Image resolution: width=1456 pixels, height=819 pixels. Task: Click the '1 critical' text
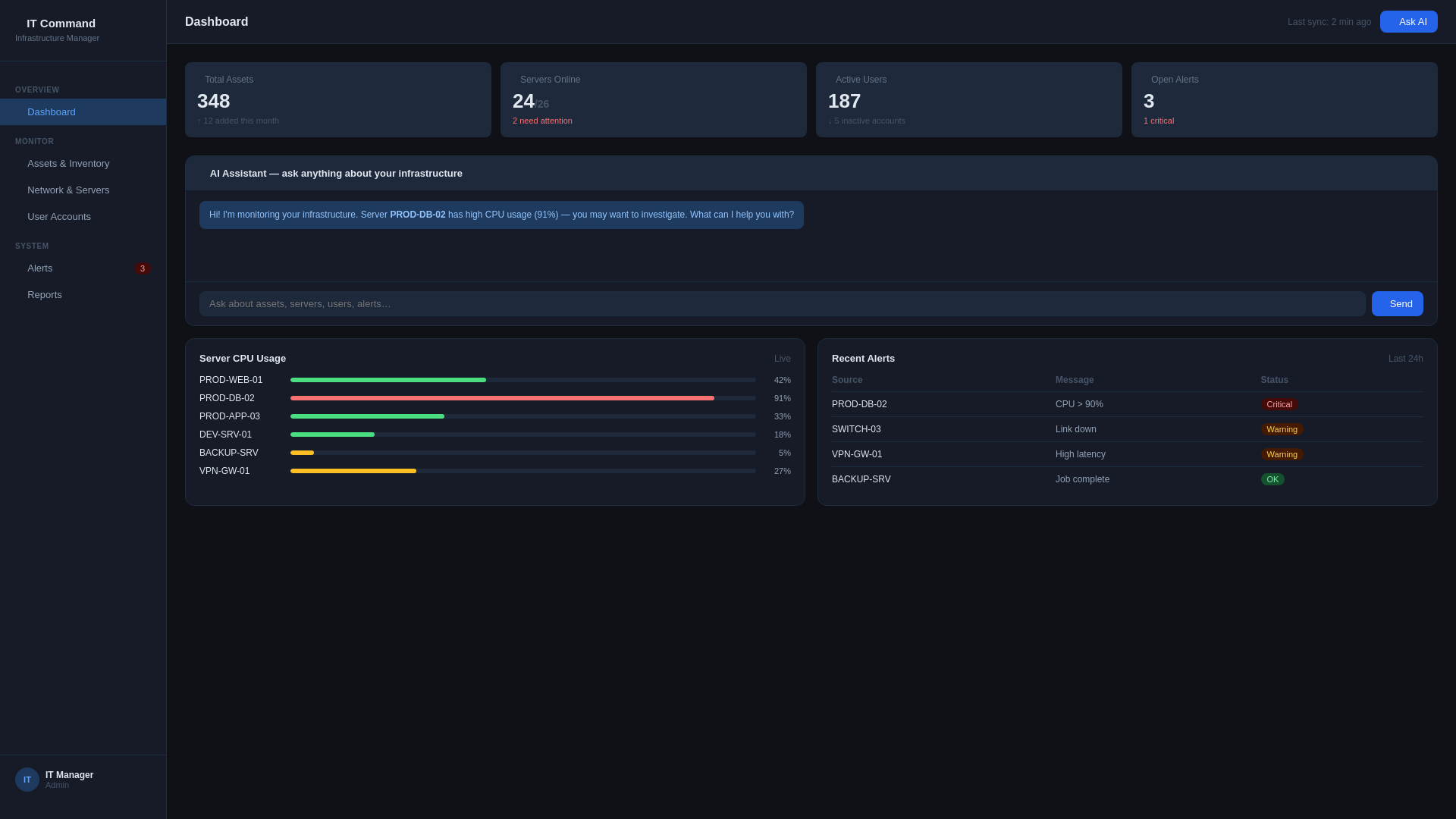1159,121
